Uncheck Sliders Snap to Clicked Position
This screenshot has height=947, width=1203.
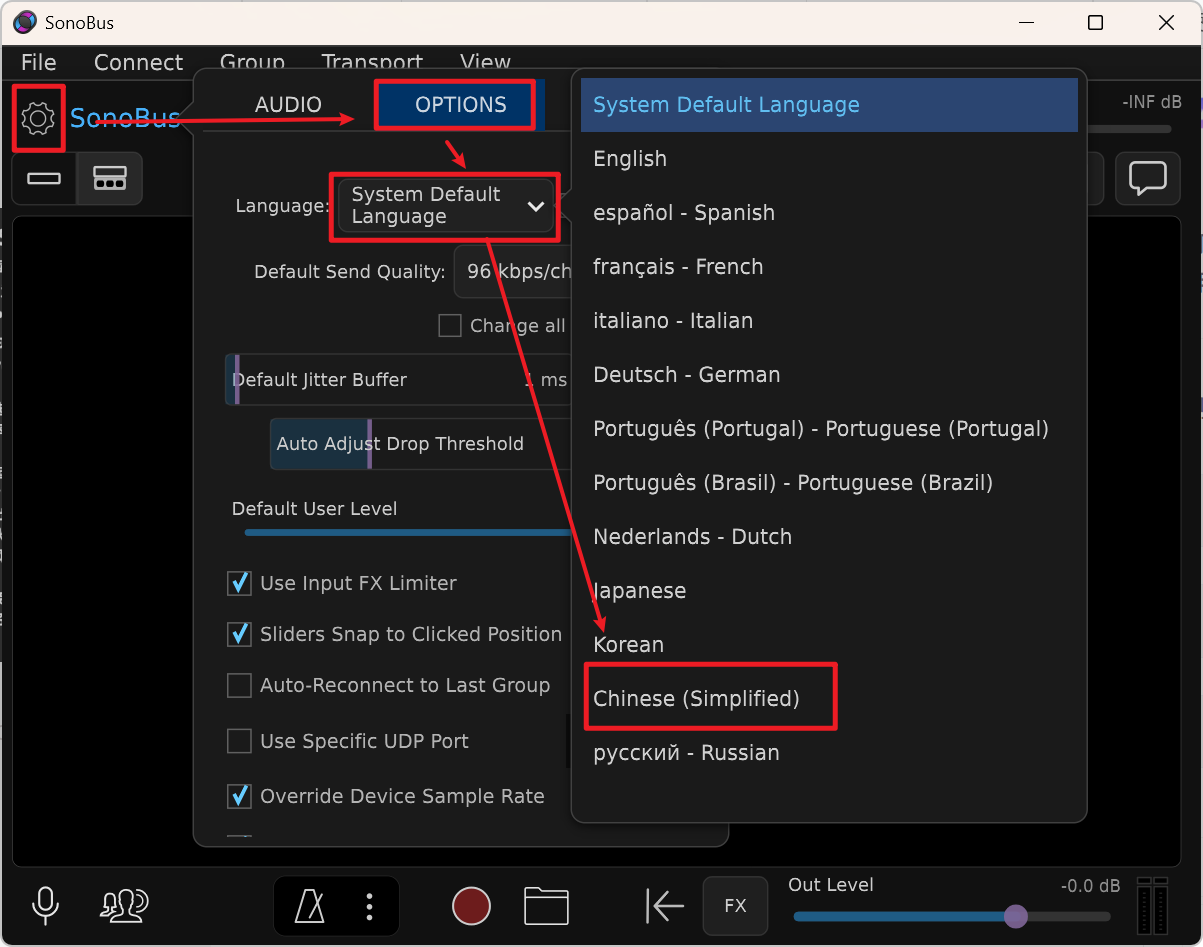239,634
